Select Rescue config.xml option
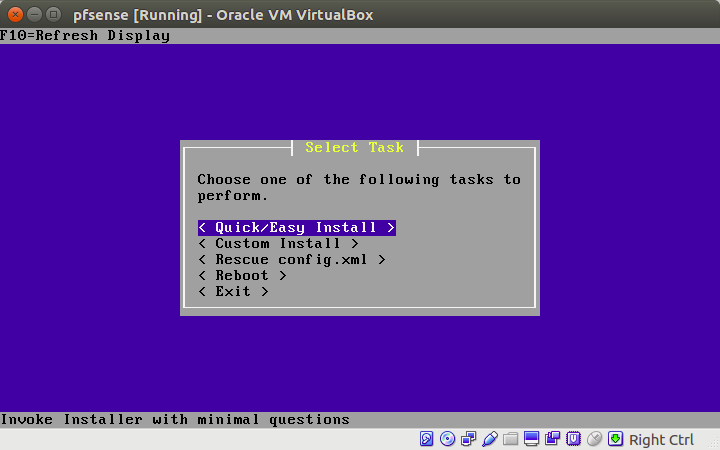The height and width of the screenshot is (450, 720). [x=292, y=259]
